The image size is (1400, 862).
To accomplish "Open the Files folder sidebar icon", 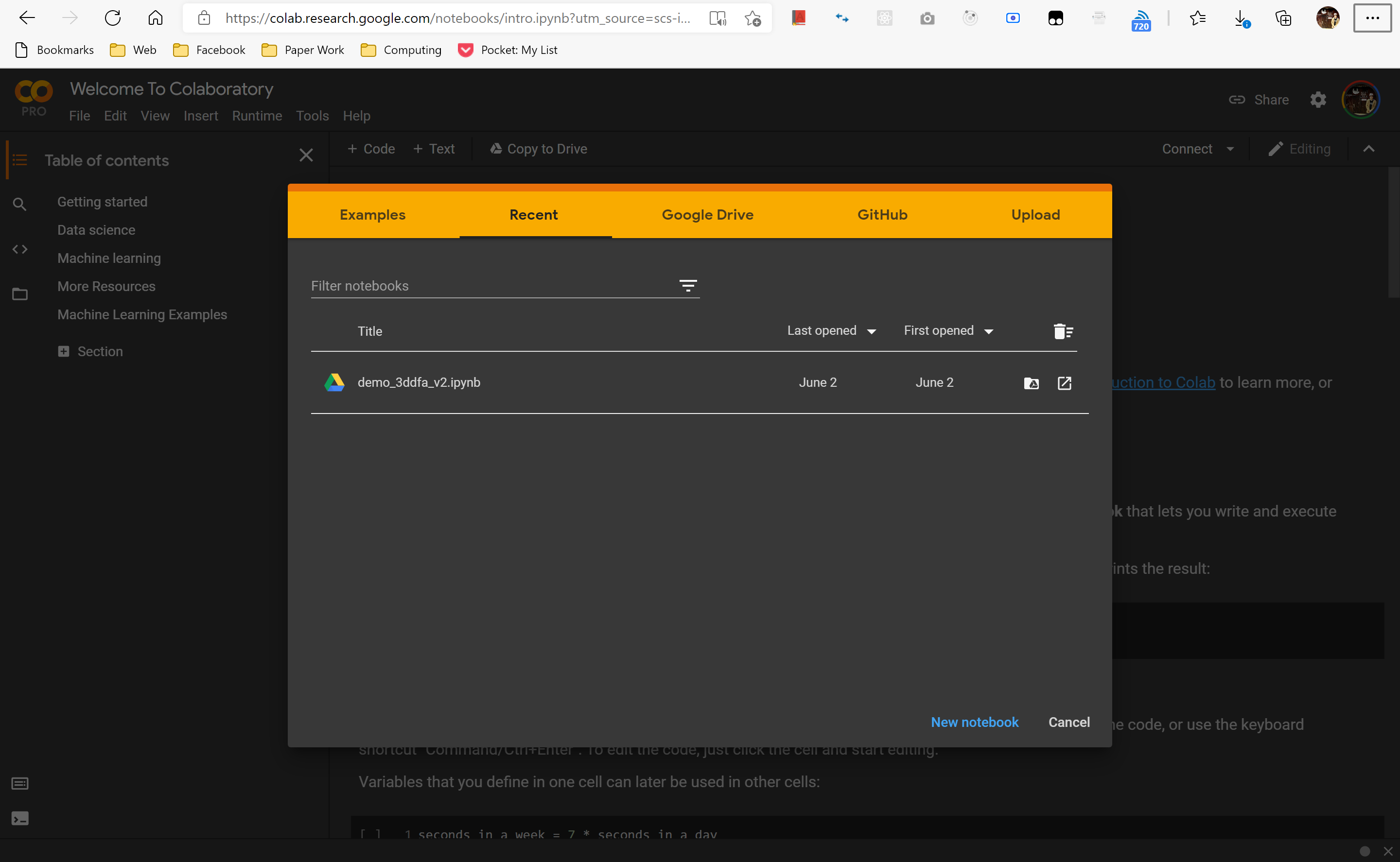I will (x=19, y=293).
